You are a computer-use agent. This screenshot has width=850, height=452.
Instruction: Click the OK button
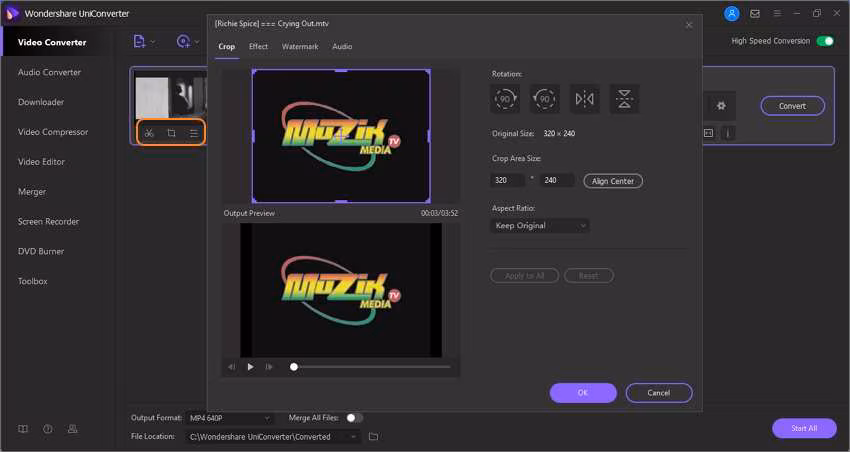coord(583,393)
